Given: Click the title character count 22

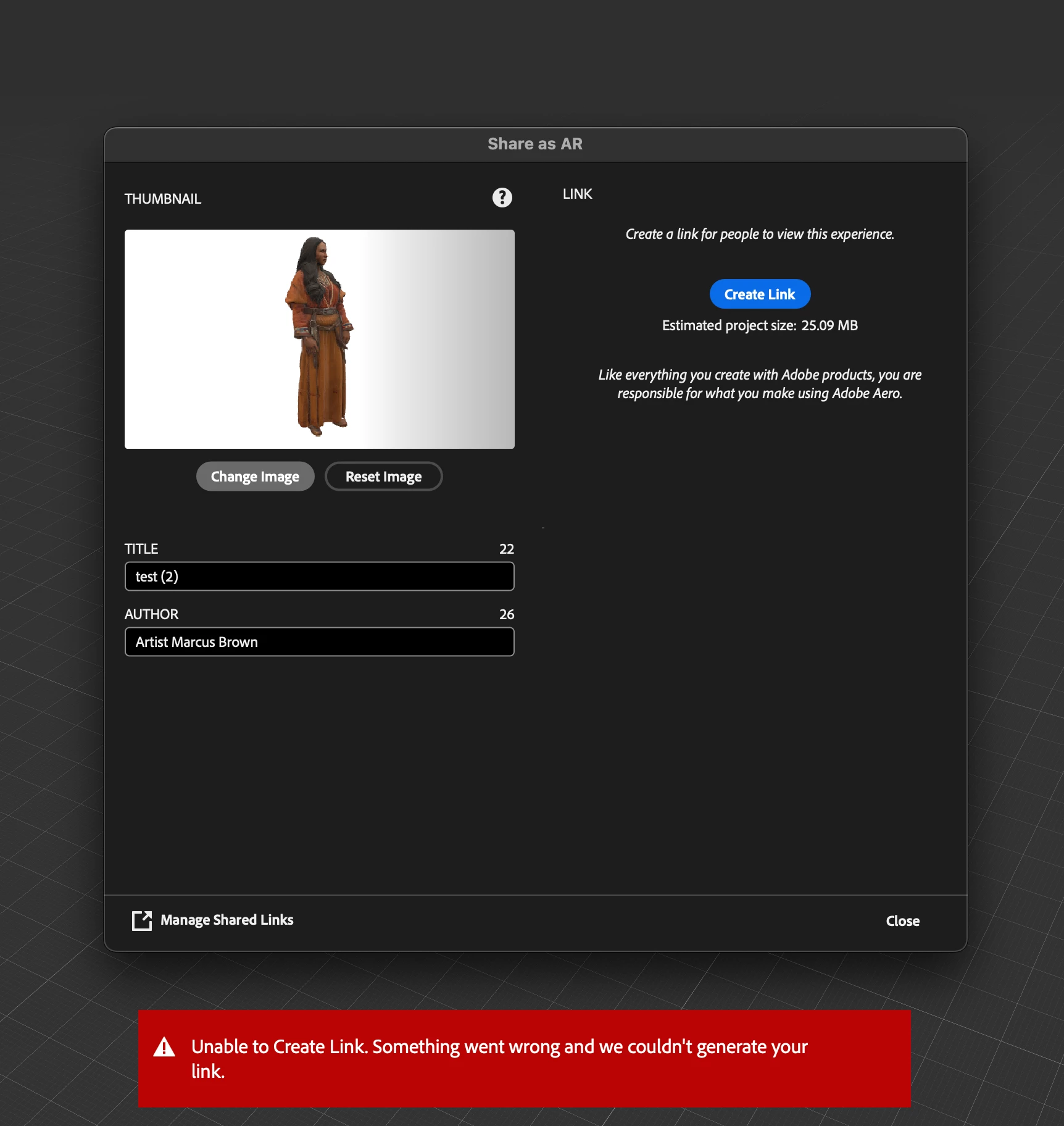Looking at the screenshot, I should pyautogui.click(x=506, y=549).
